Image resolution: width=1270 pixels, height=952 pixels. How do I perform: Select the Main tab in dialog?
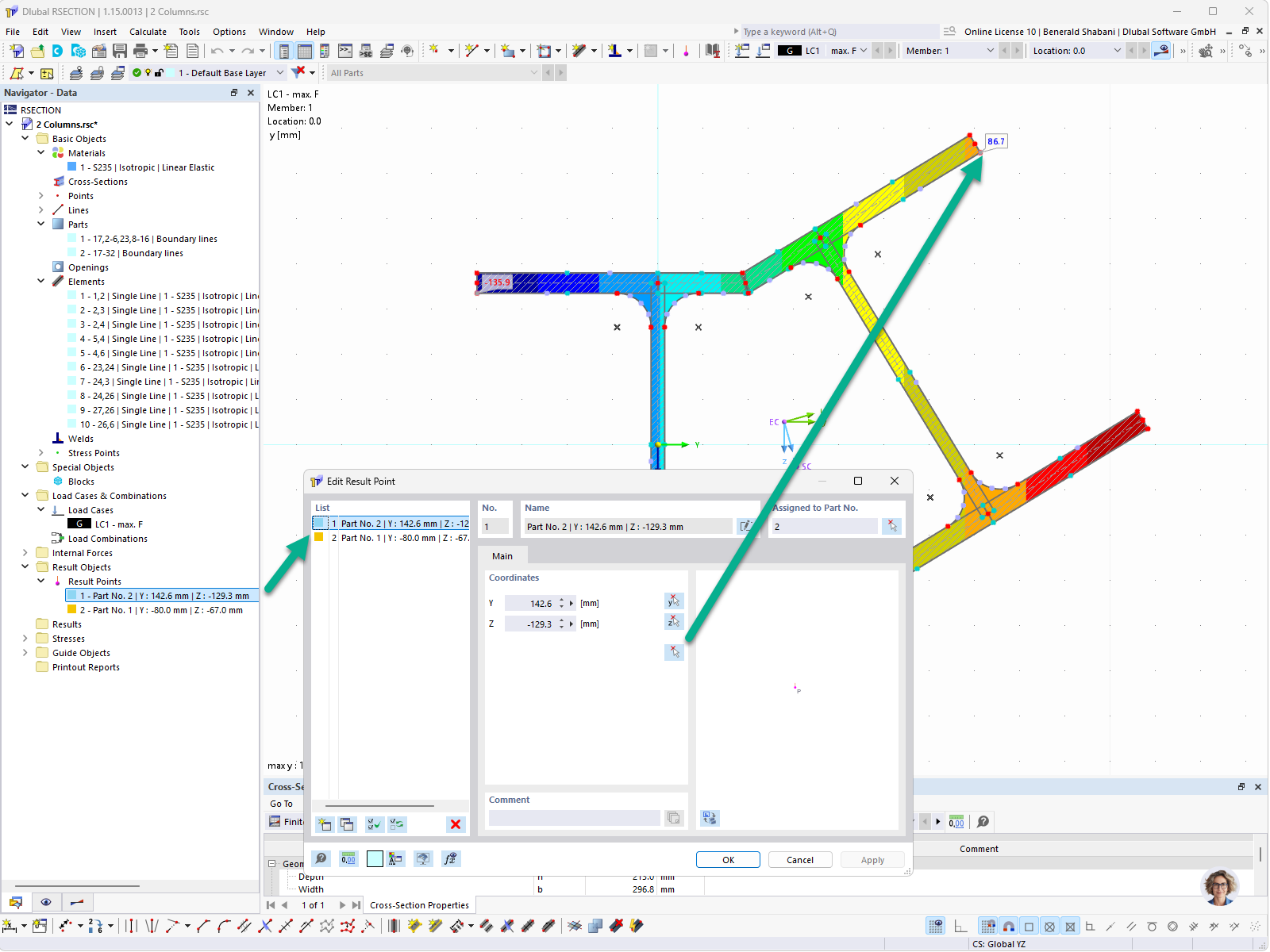tap(502, 556)
